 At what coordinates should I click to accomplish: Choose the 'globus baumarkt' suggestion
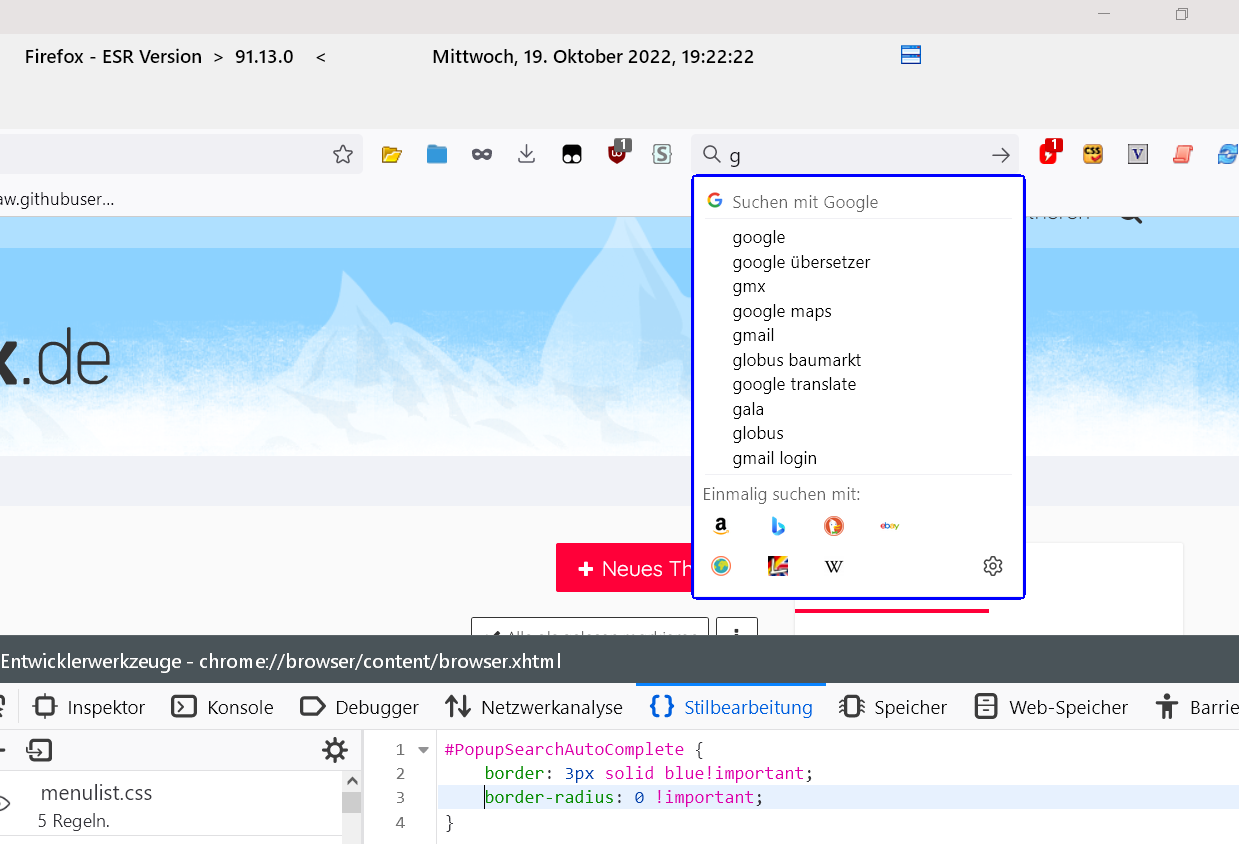pyautogui.click(x=858, y=360)
